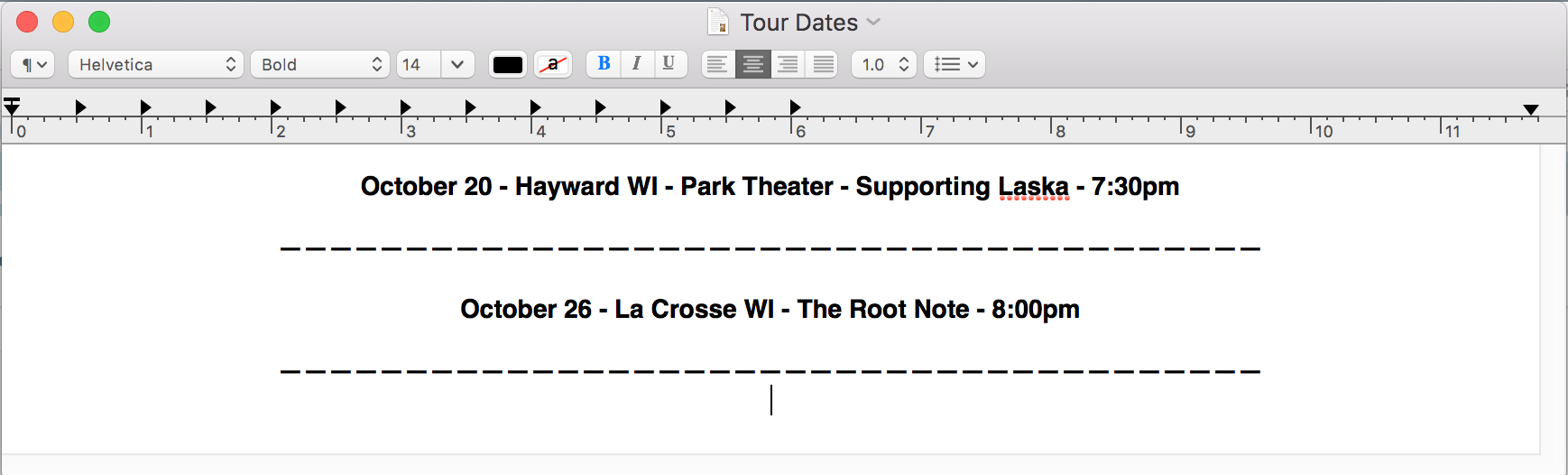The image size is (1568, 475).
Task: Click the right margin marker on ruler
Action: click(1531, 109)
